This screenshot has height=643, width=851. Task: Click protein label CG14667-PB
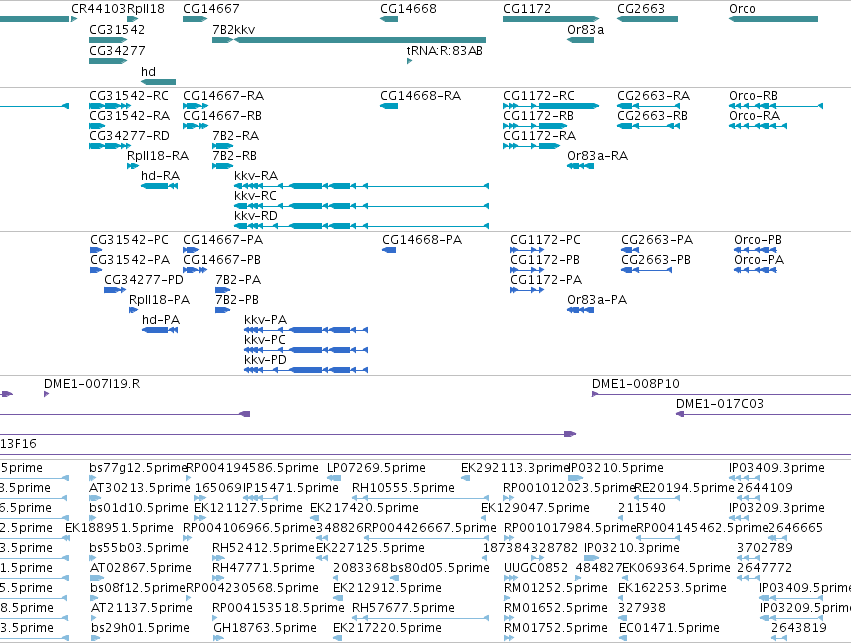tap(222, 260)
